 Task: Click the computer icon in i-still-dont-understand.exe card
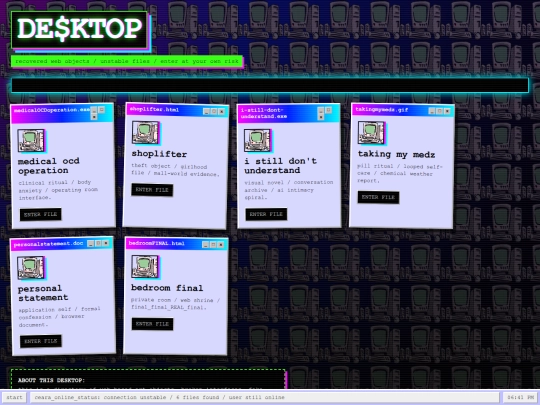[258, 140]
